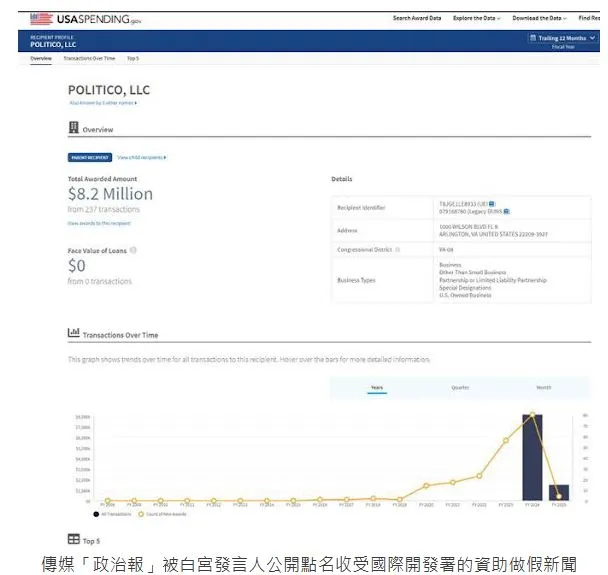Copy the Legacy DUNS identifier
608x575 pixels.
point(506,211)
